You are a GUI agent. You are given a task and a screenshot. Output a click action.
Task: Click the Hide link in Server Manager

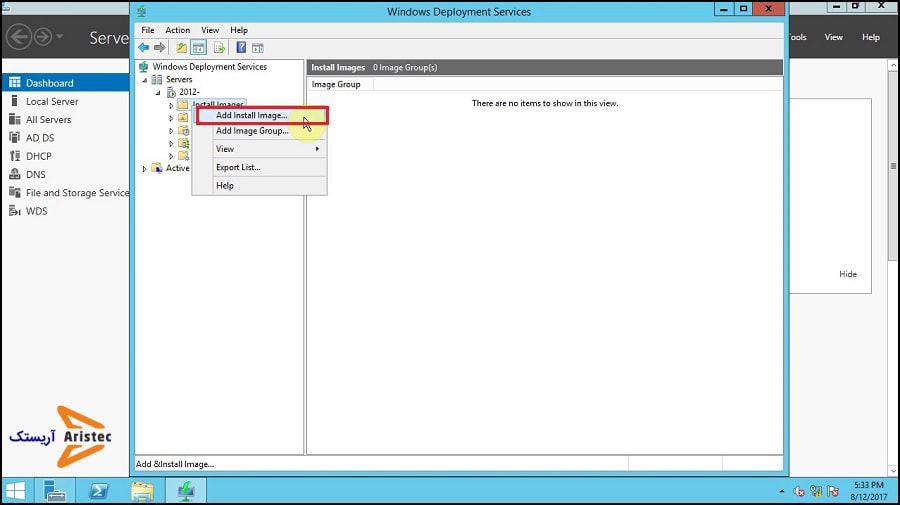point(847,274)
